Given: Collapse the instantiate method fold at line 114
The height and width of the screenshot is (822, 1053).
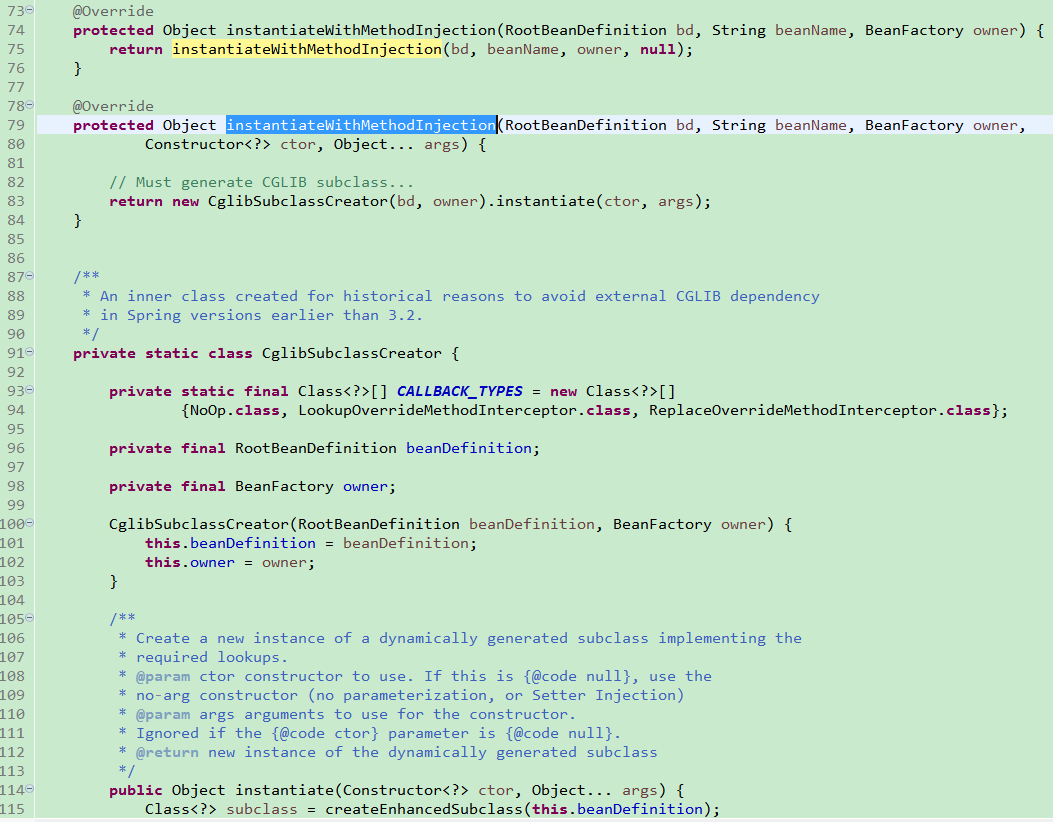Looking at the screenshot, I should 27,789.
